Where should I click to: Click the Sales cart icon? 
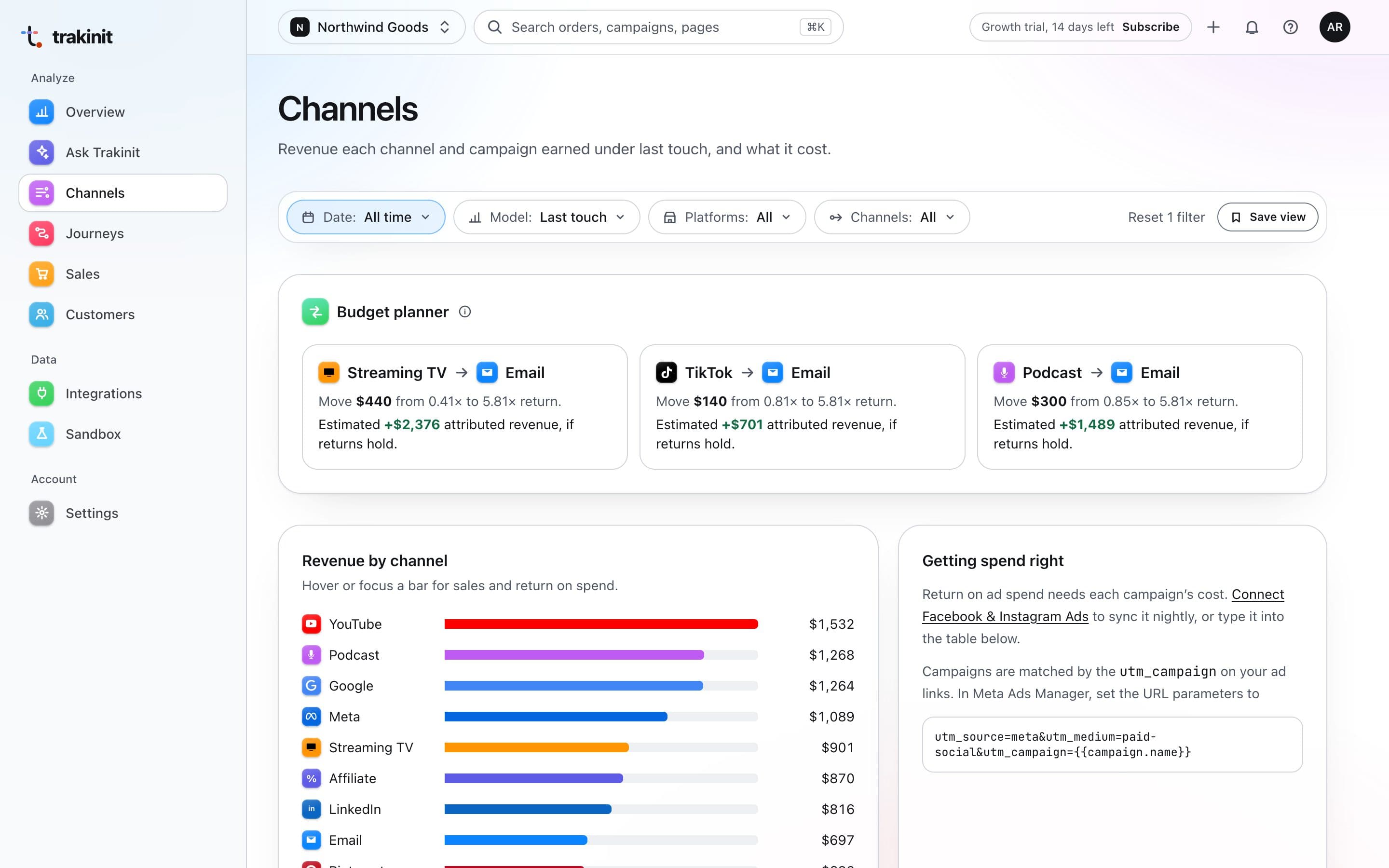click(x=41, y=274)
